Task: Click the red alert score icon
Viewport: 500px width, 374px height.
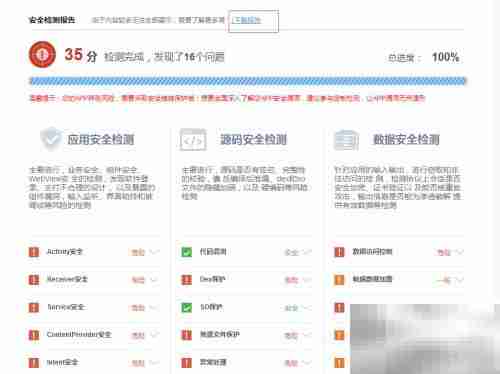Action: [x=42, y=54]
